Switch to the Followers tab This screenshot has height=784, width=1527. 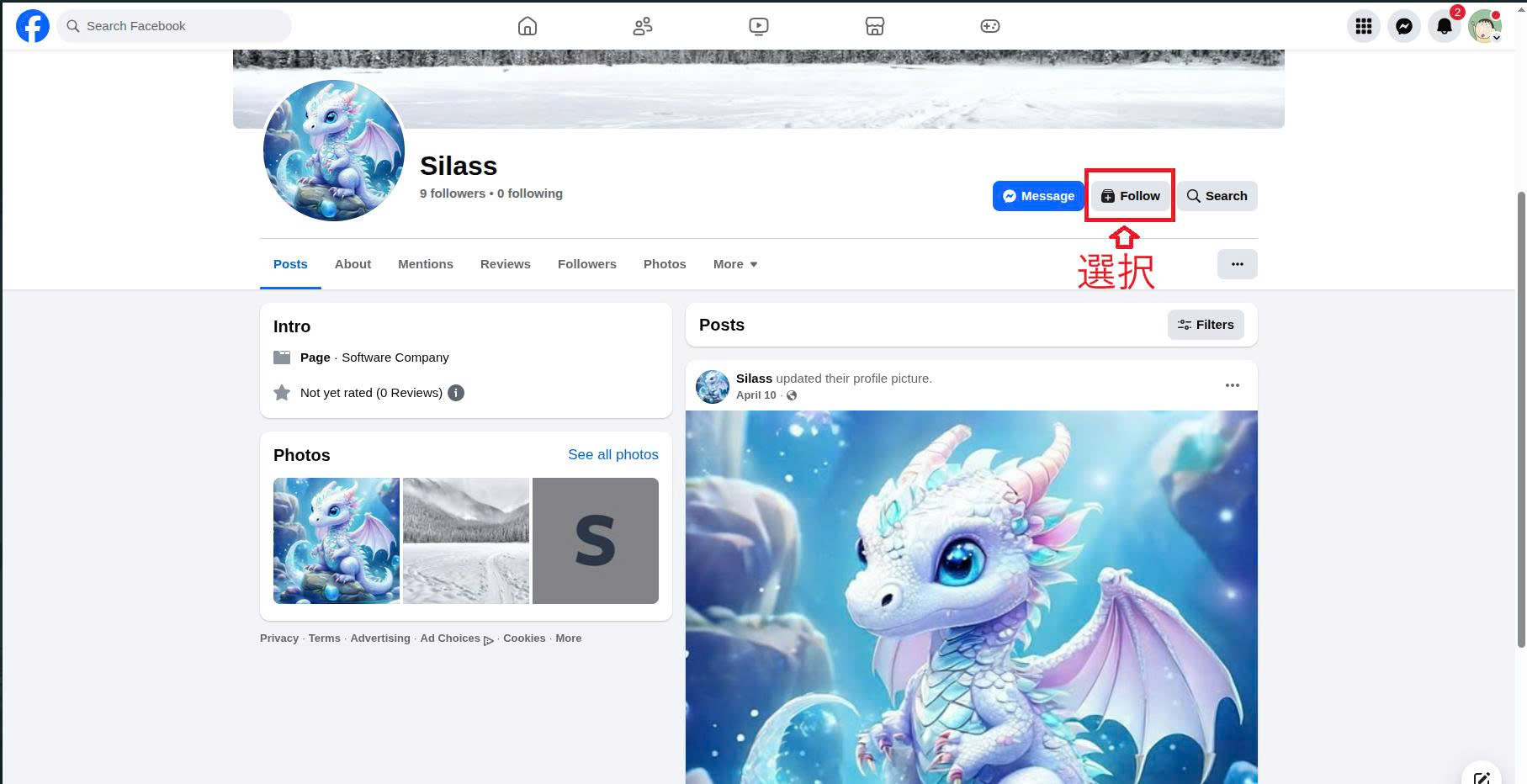click(x=586, y=264)
